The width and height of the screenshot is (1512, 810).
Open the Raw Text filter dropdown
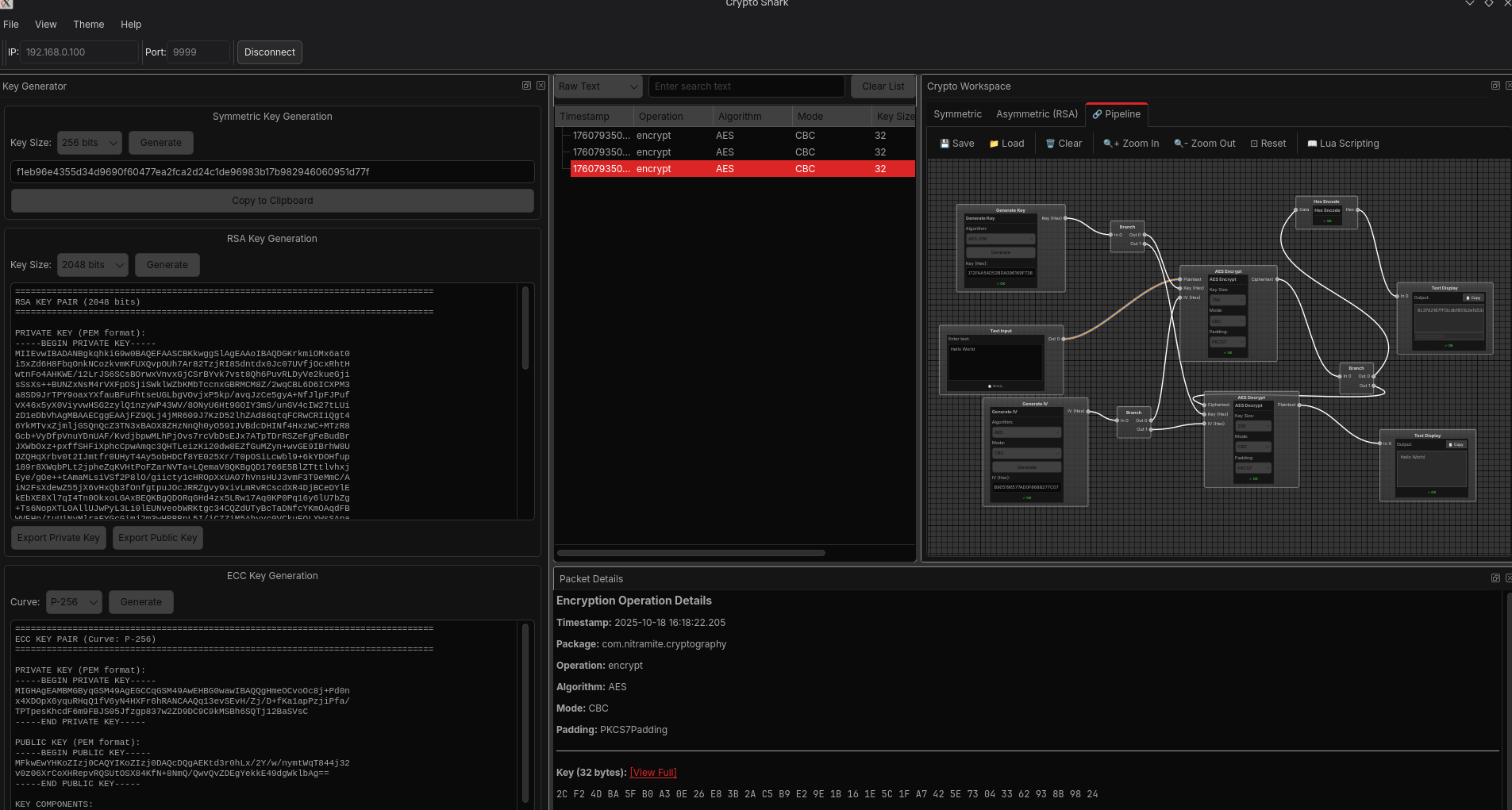[598, 86]
